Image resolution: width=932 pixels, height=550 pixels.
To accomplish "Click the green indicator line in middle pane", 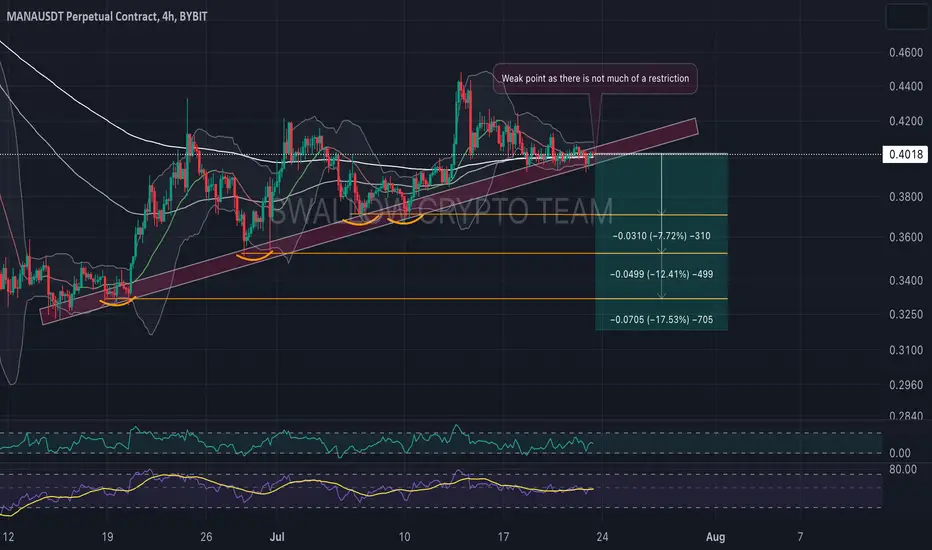I will [x=297, y=442].
